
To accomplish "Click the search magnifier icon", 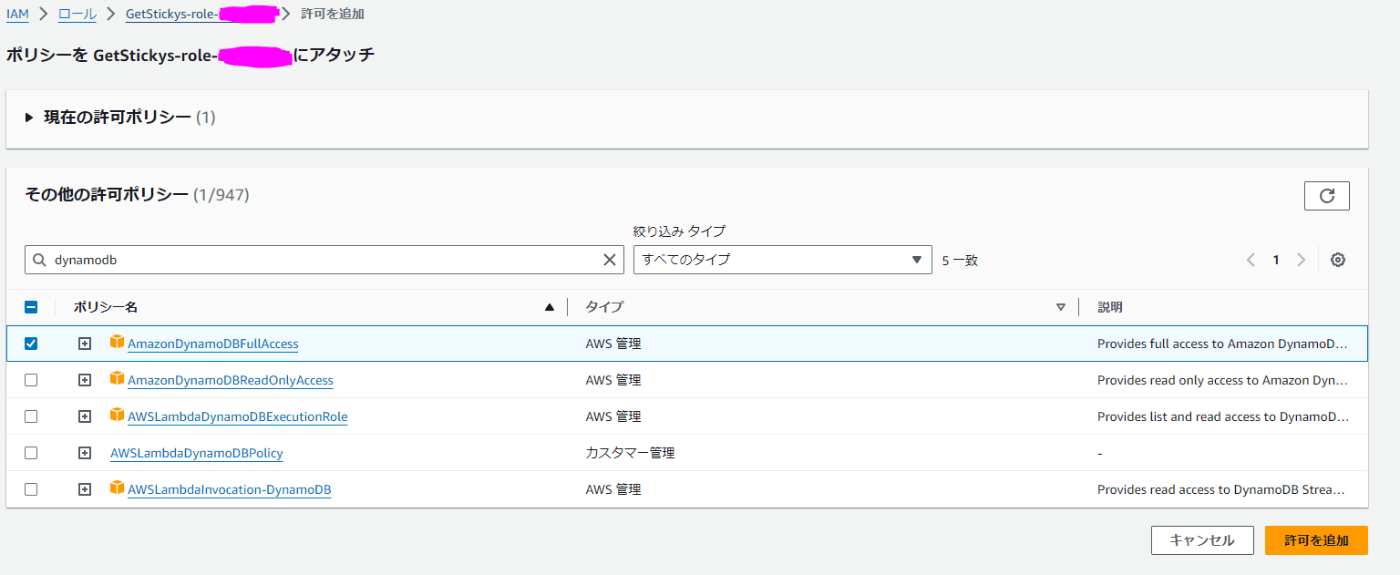I will point(40,260).
